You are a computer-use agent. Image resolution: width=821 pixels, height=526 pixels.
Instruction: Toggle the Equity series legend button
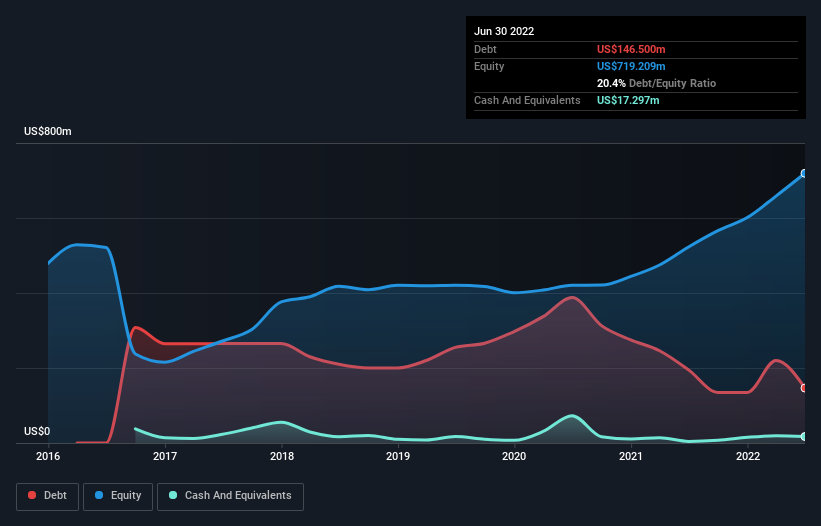118,496
